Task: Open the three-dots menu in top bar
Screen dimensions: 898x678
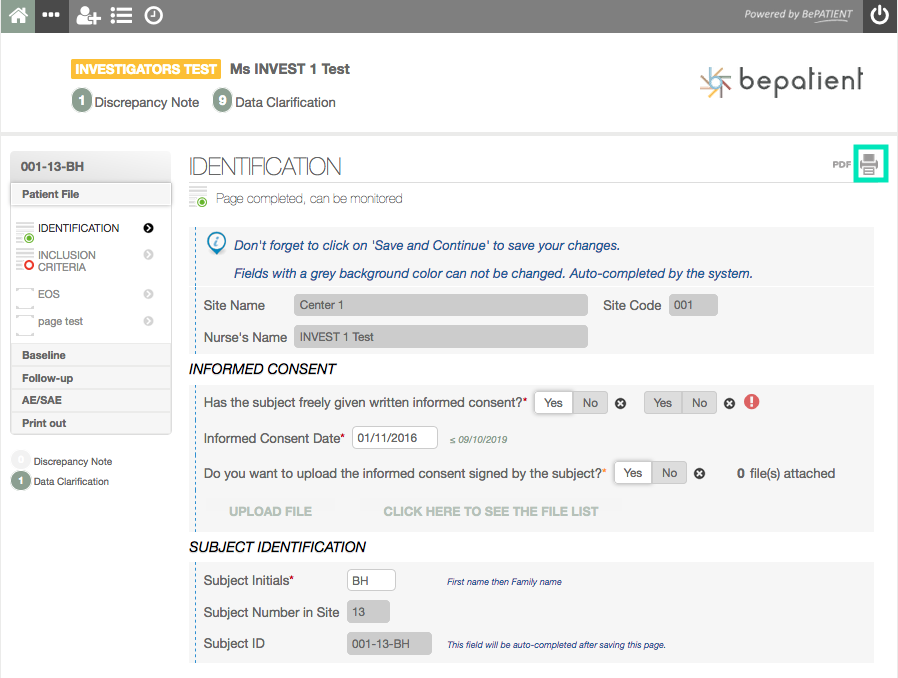Action: (x=51, y=16)
